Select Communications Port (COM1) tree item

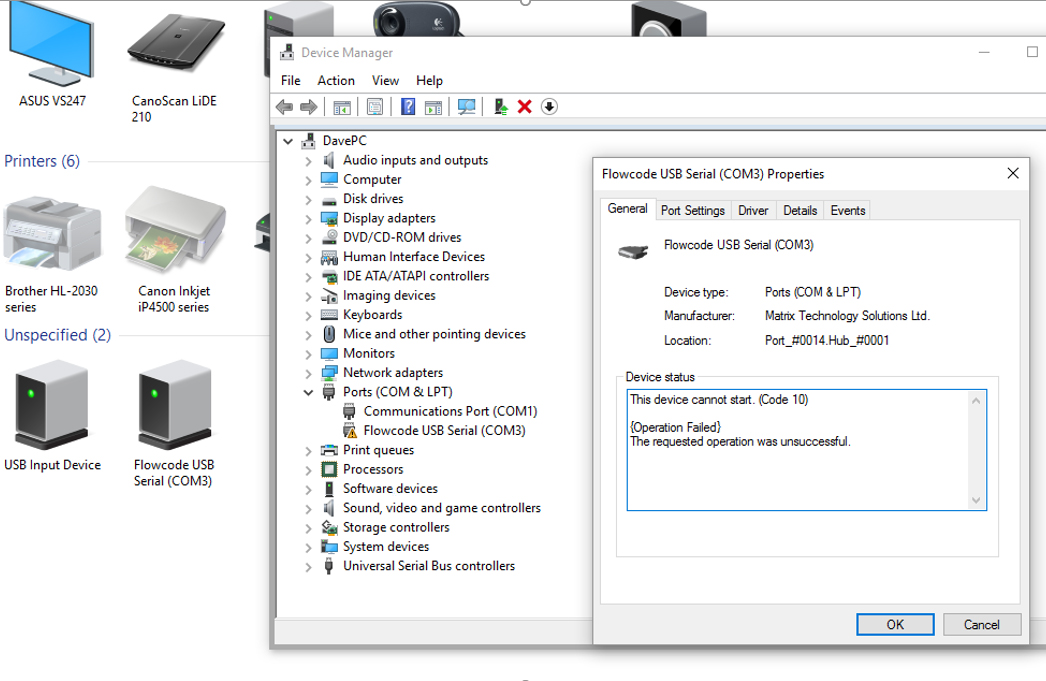click(450, 412)
